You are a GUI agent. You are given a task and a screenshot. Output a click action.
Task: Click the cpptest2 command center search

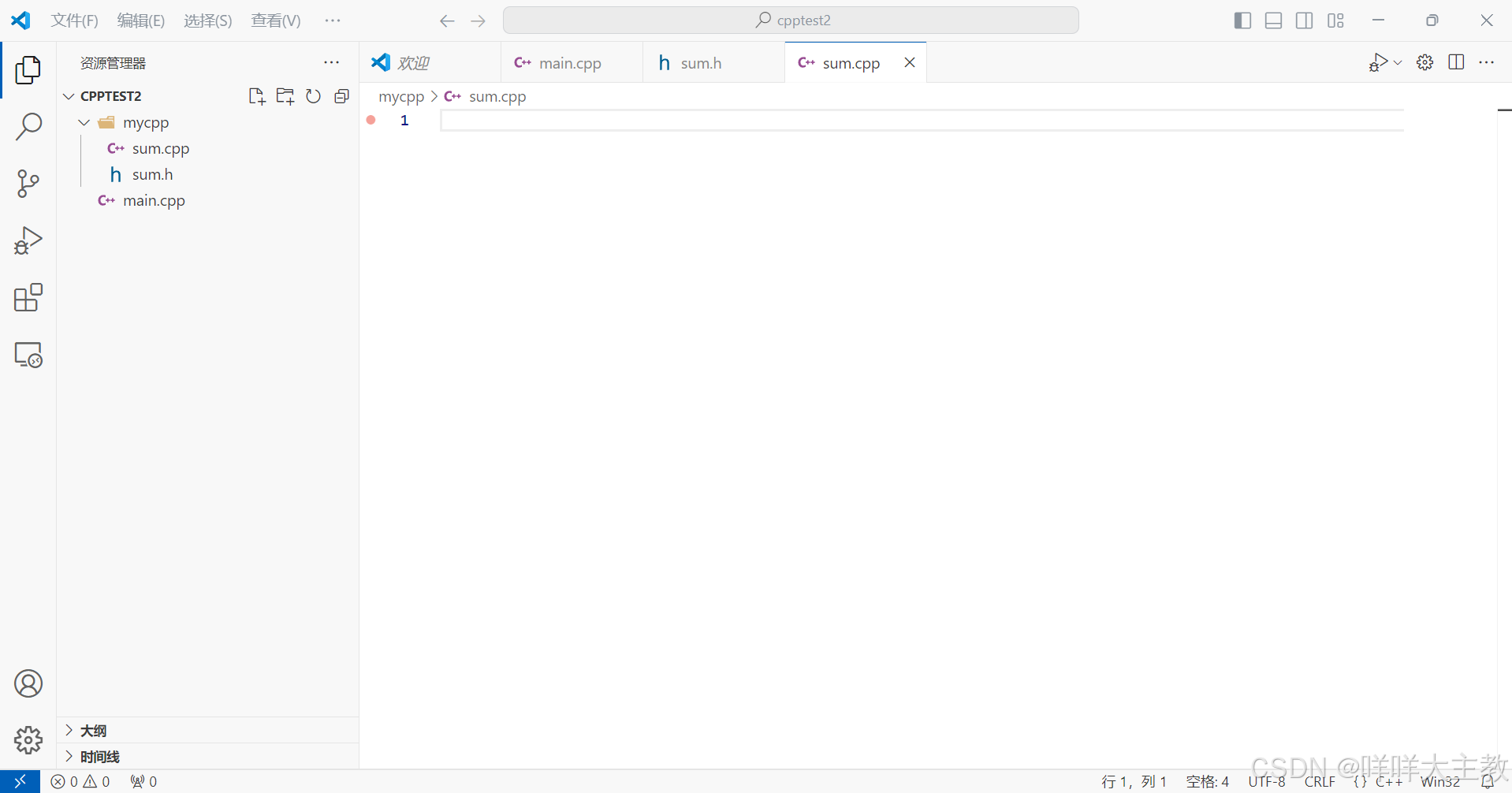pos(791,20)
